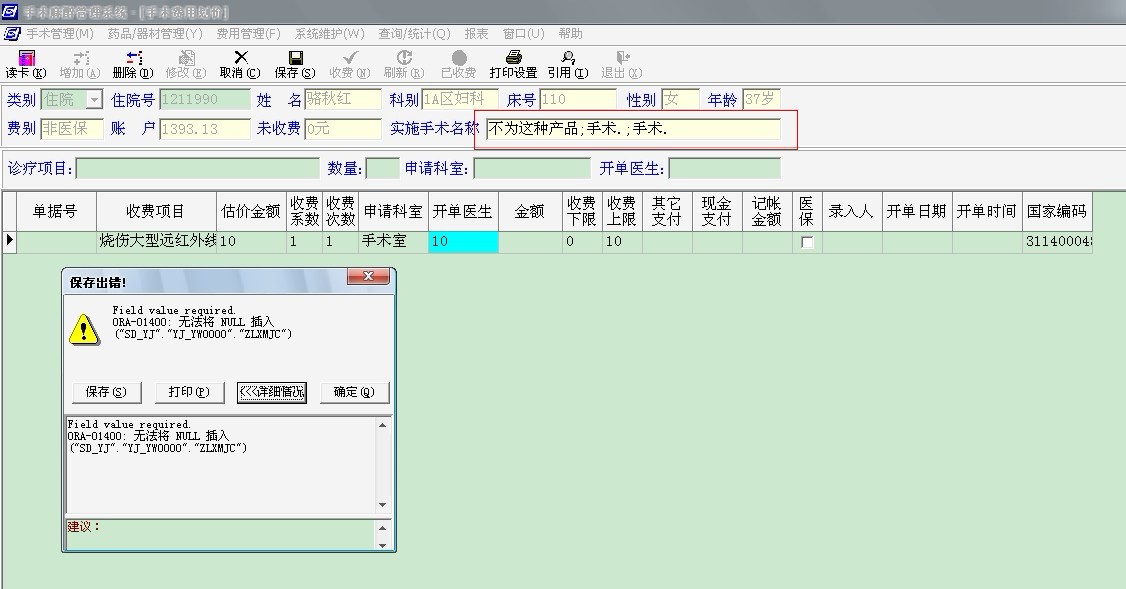Click the 取消 cancel X toolbar icon
The width and height of the screenshot is (1126, 589).
(241, 58)
